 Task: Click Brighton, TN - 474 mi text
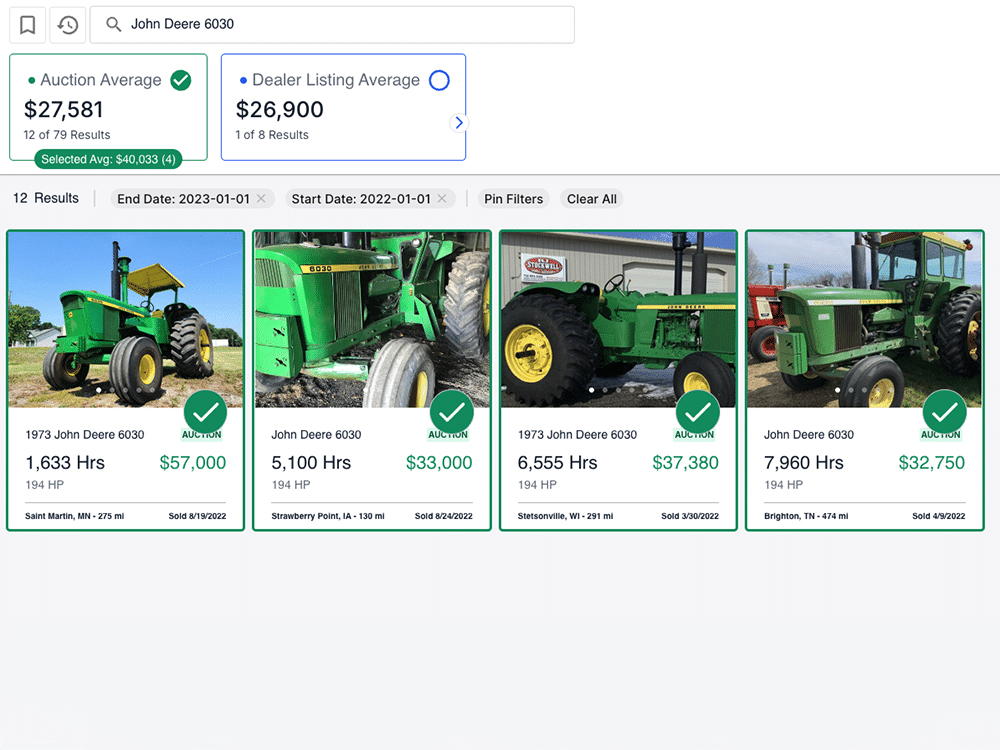[806, 516]
